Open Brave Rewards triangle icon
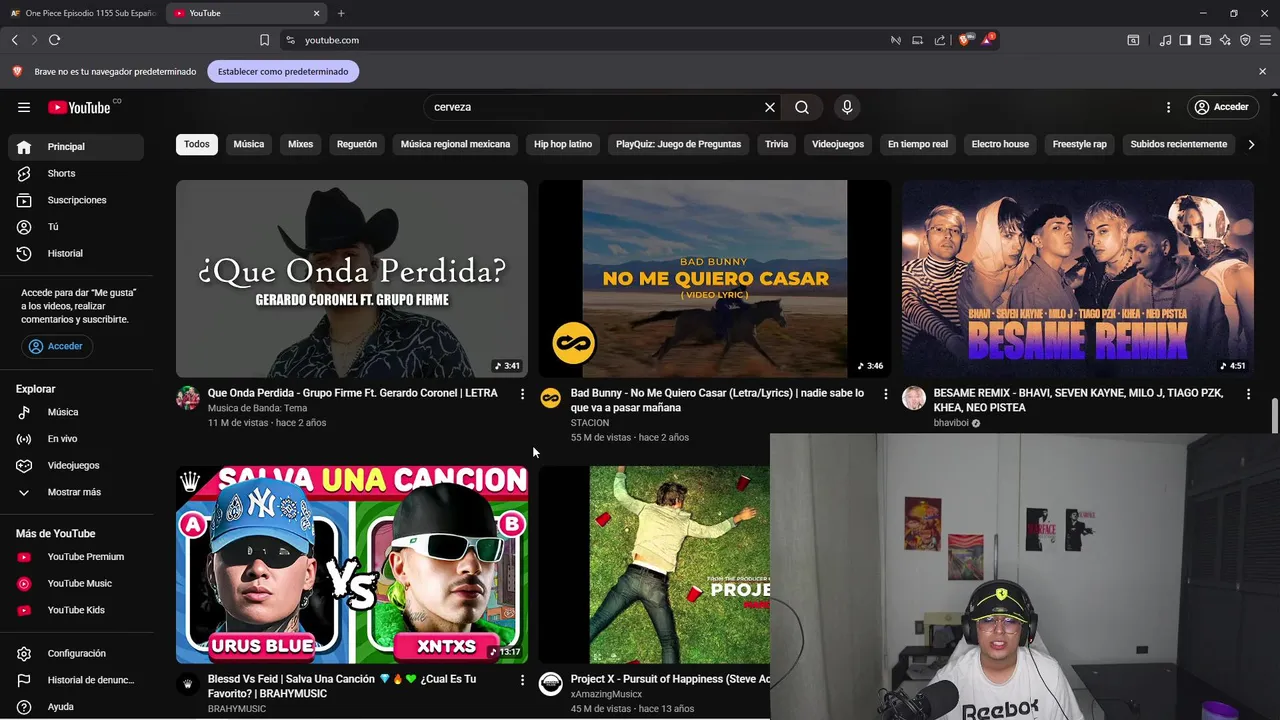The height and width of the screenshot is (720, 1280). click(987, 40)
